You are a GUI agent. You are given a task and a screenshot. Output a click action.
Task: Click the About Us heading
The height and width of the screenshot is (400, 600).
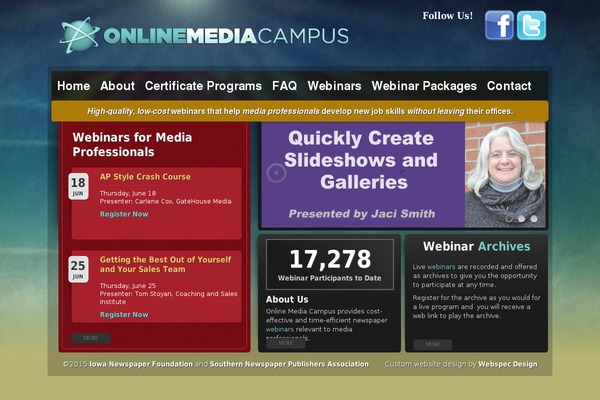(287, 299)
